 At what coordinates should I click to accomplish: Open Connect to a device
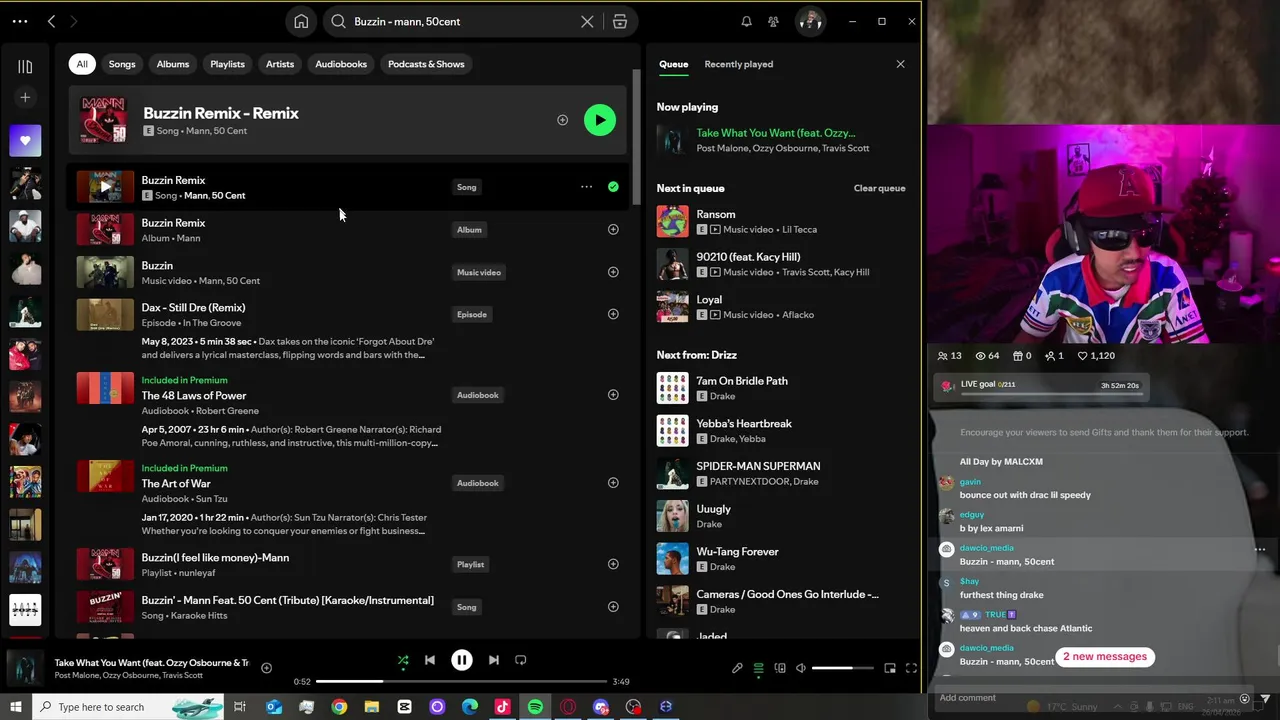780,668
